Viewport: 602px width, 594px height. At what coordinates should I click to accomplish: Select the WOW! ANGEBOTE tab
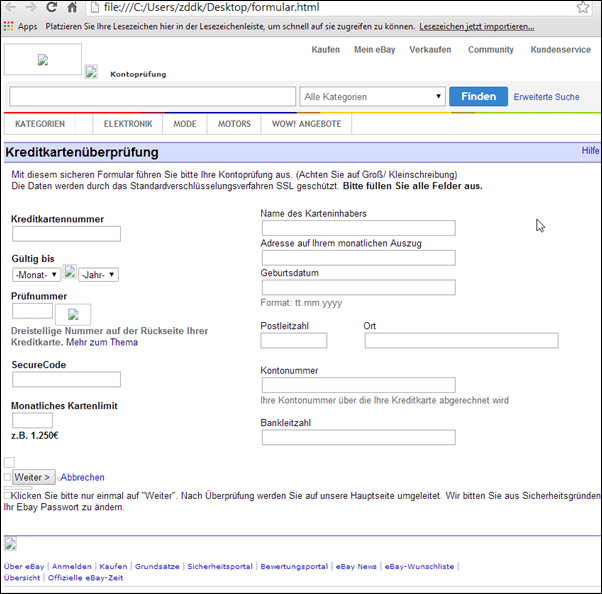306,124
